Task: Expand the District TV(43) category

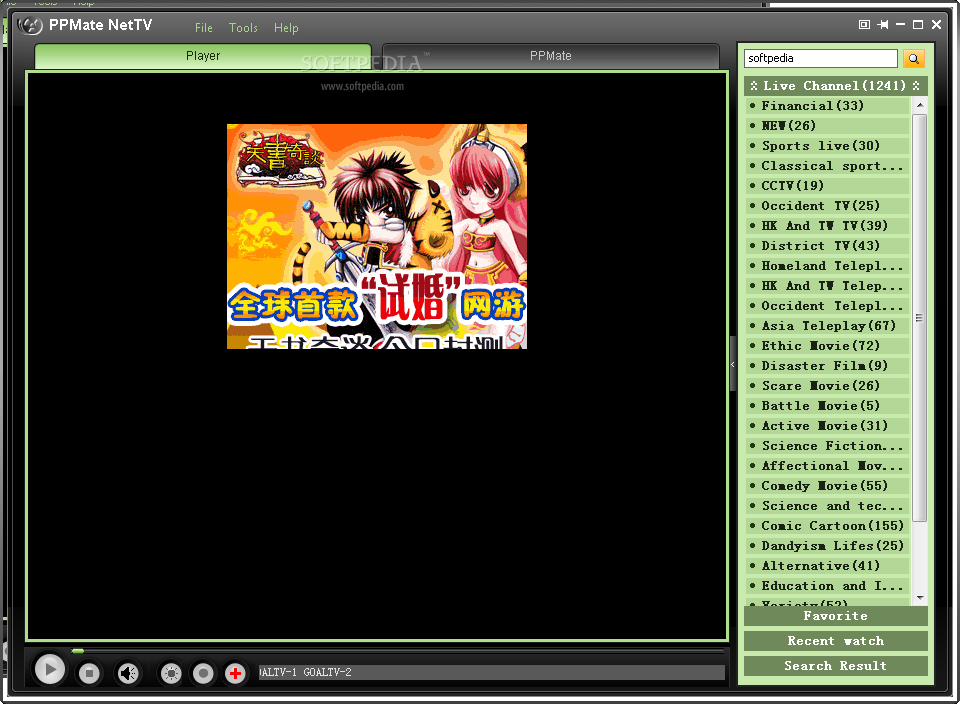Action: pos(828,245)
